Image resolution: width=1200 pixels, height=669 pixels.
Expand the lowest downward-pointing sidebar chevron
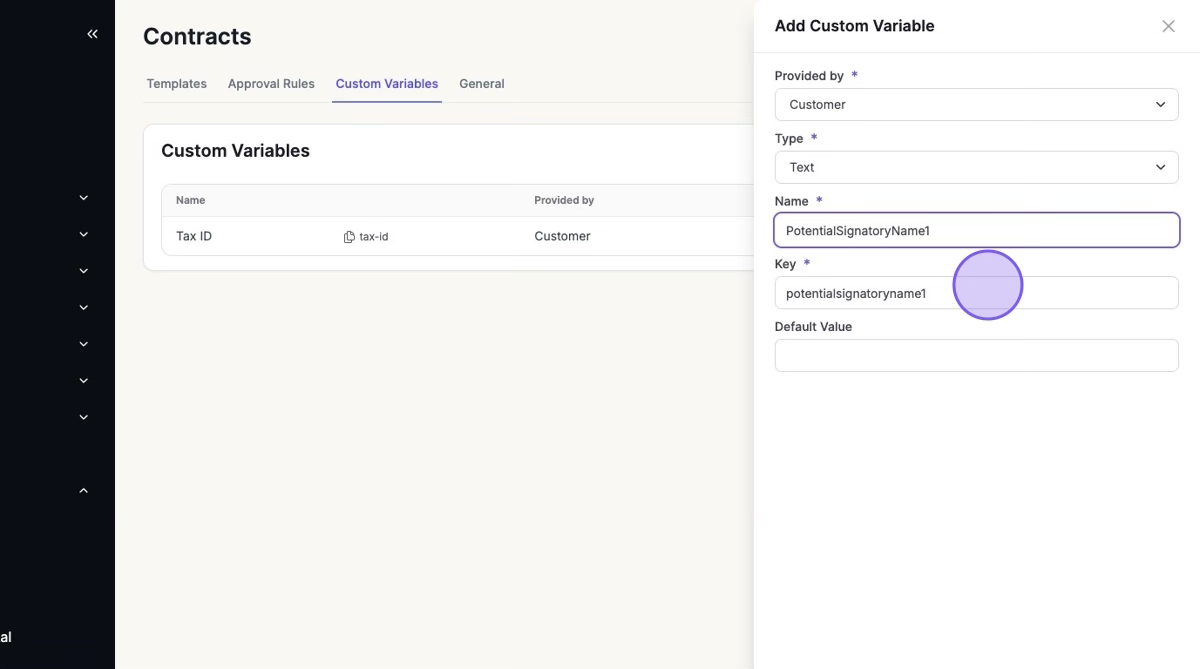84,417
